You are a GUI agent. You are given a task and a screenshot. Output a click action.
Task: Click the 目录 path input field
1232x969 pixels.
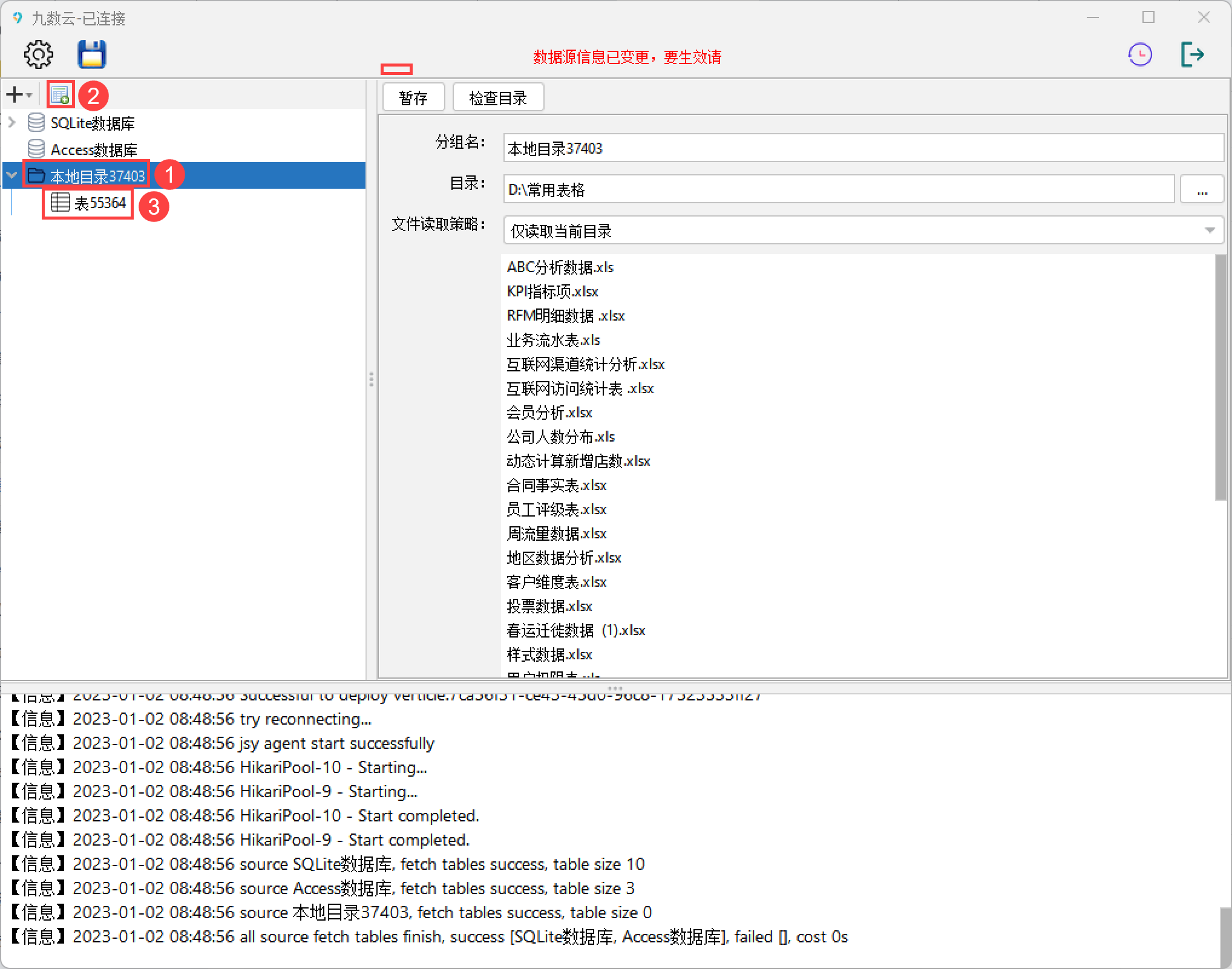point(838,190)
